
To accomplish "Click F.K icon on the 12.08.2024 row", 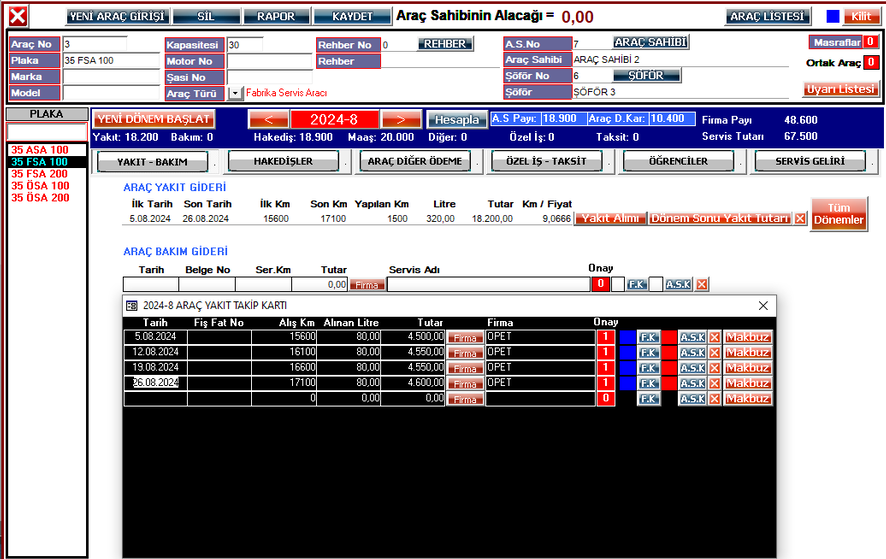I will pos(648,353).
